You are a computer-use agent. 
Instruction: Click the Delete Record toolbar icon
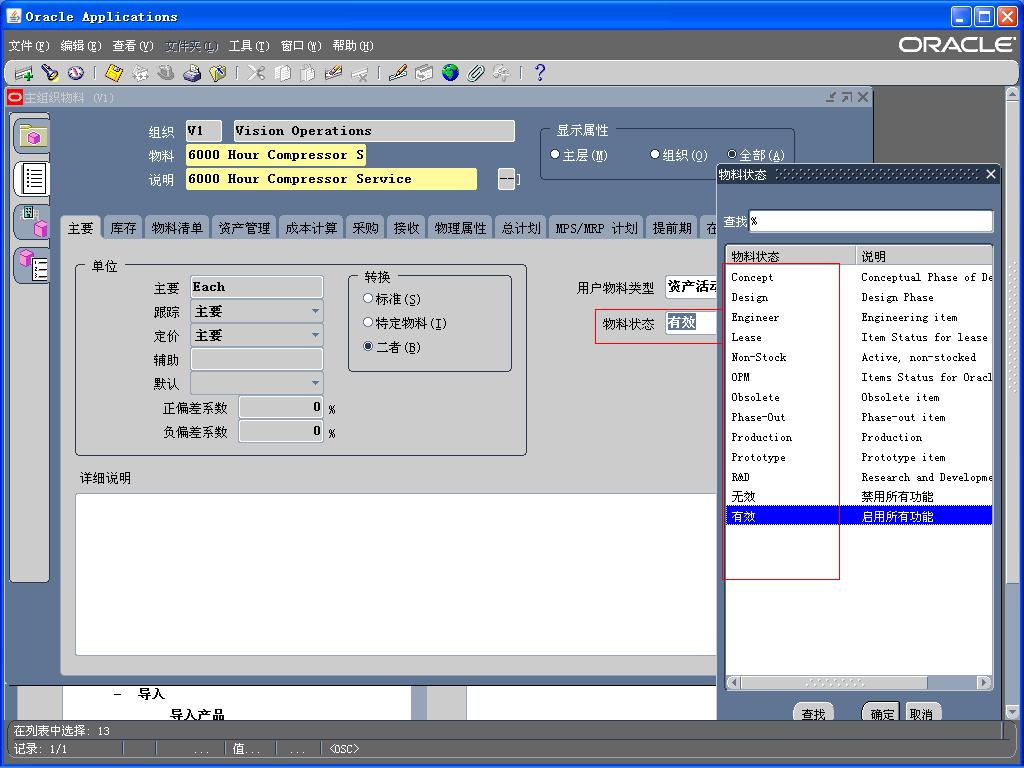pos(359,73)
